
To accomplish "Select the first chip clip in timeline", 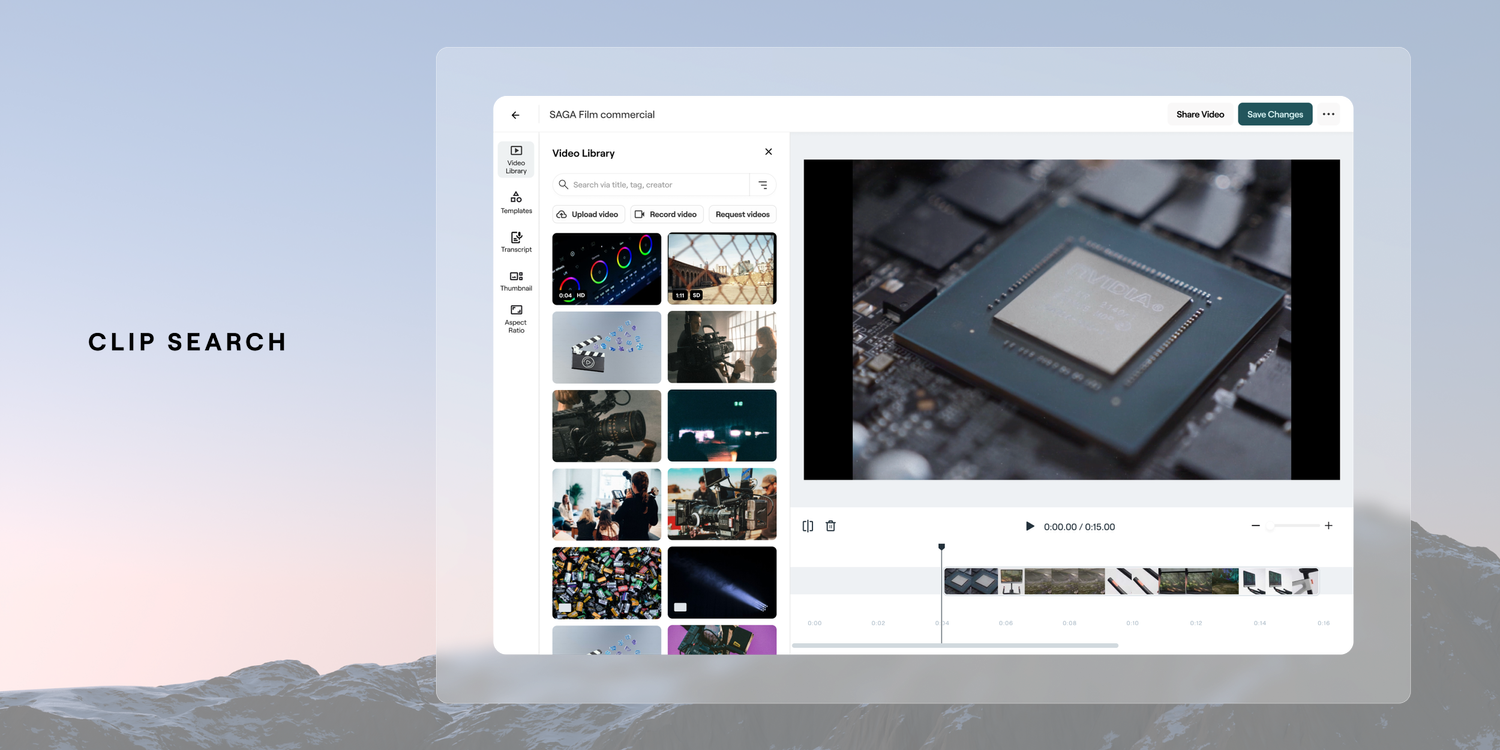I will click(x=971, y=581).
